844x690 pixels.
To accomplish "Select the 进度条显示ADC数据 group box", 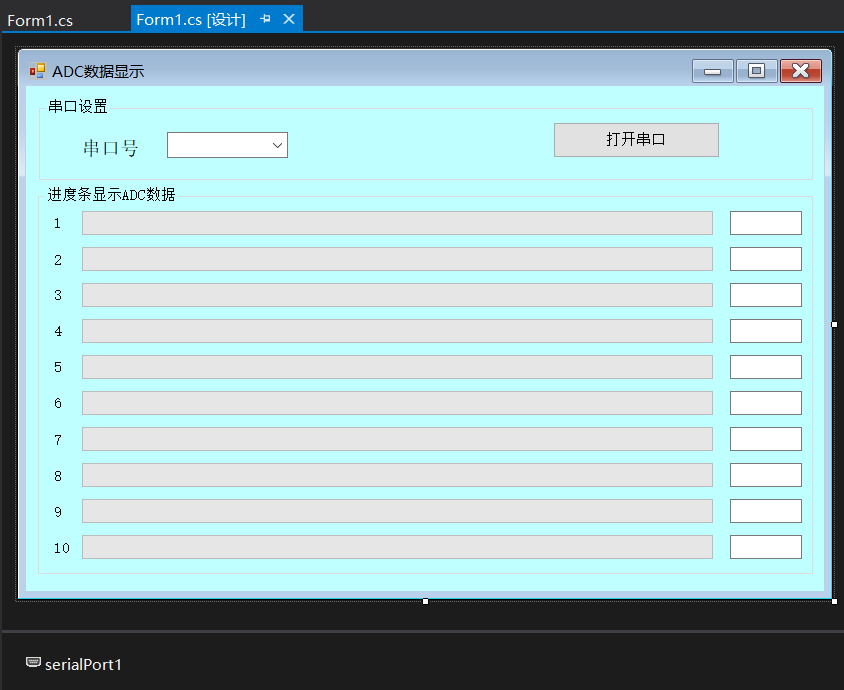I will (x=108, y=194).
